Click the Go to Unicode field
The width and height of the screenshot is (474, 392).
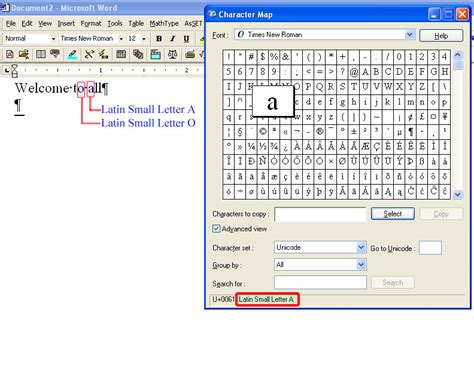430,248
